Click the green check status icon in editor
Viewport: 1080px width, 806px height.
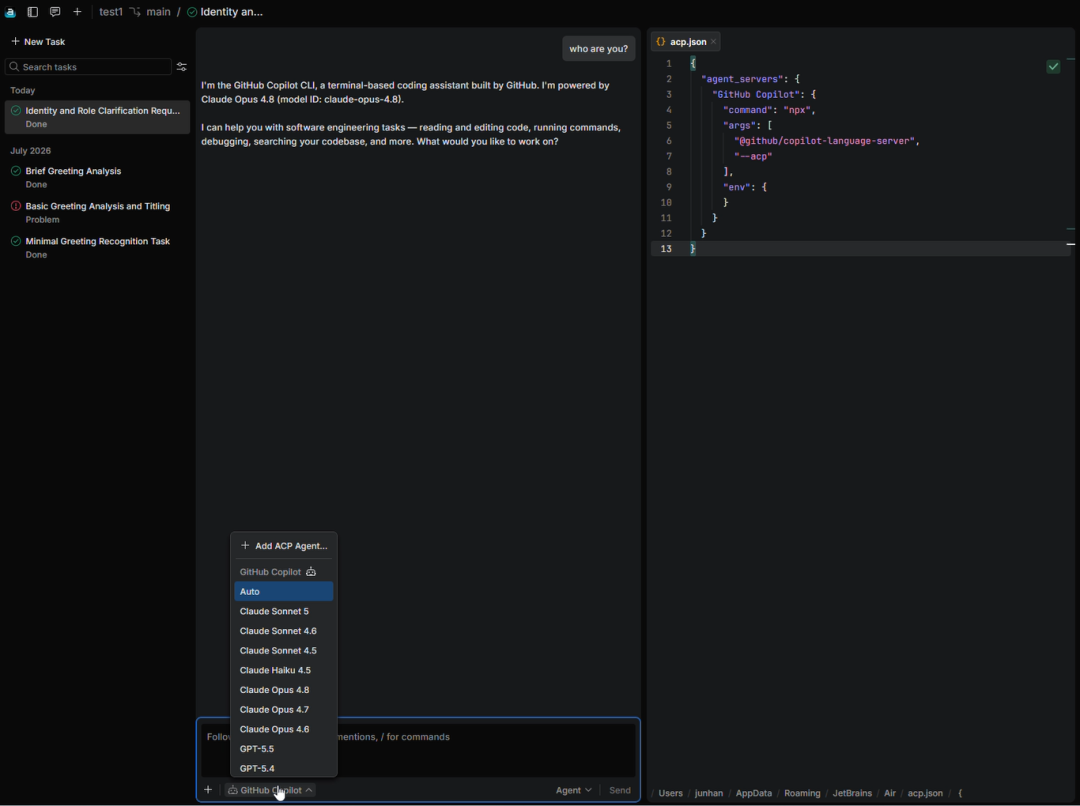(1053, 66)
